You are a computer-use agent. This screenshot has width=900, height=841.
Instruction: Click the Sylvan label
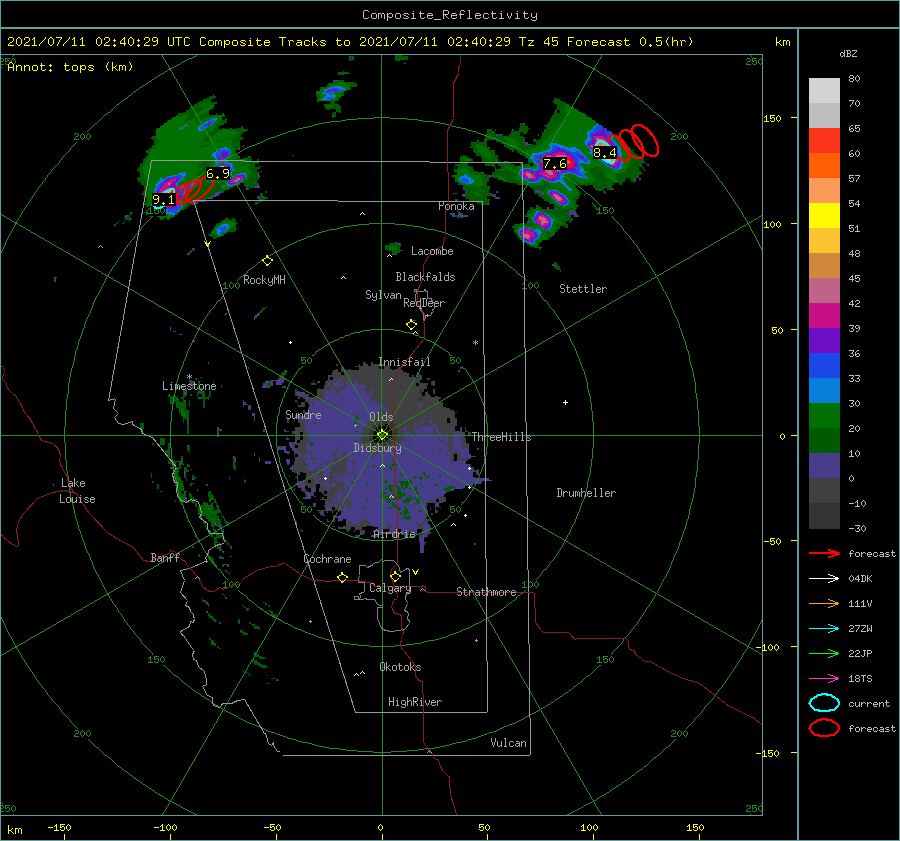(x=383, y=295)
